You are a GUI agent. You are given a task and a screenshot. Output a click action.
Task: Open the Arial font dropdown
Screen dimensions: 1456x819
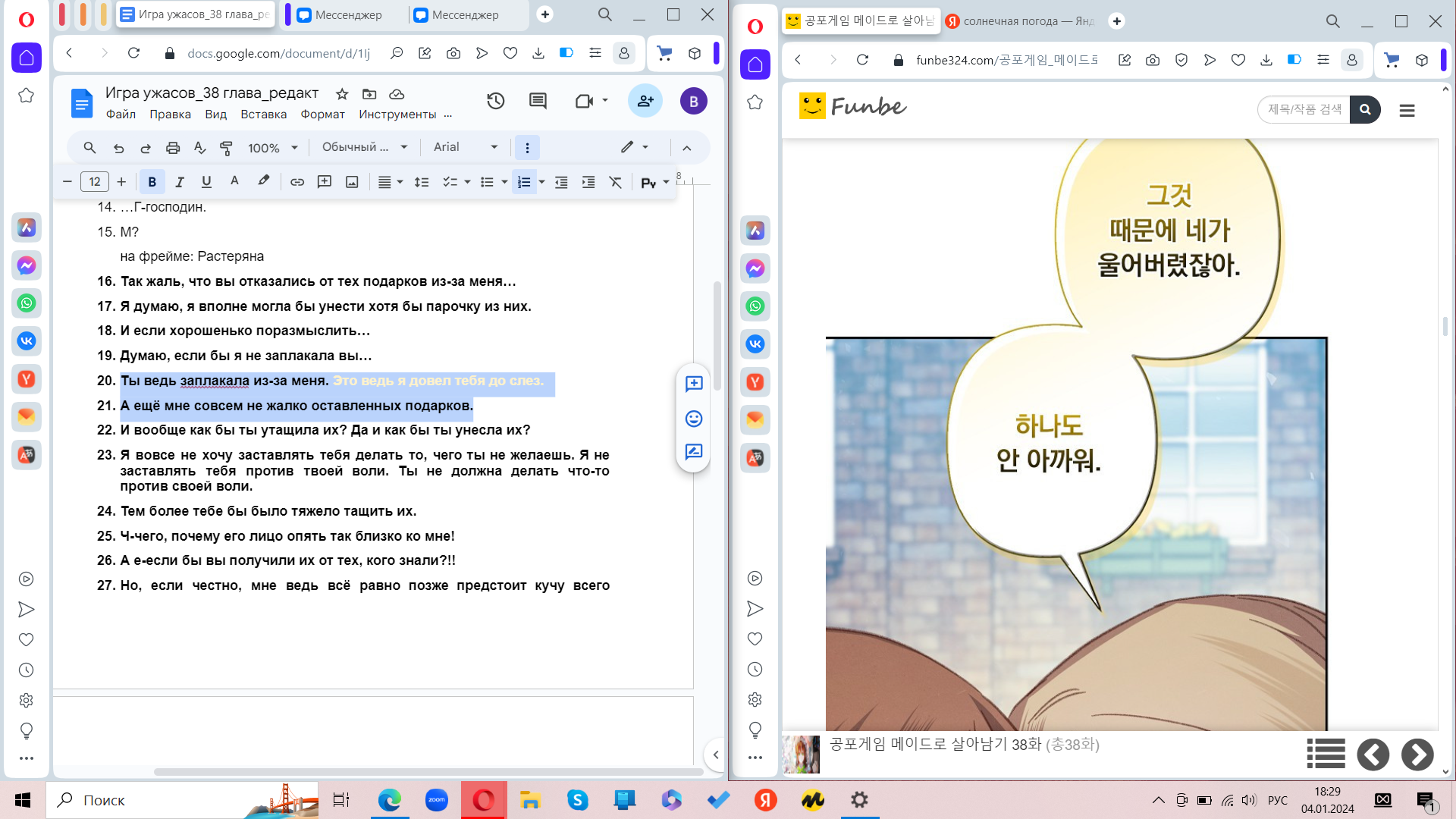[x=466, y=147]
